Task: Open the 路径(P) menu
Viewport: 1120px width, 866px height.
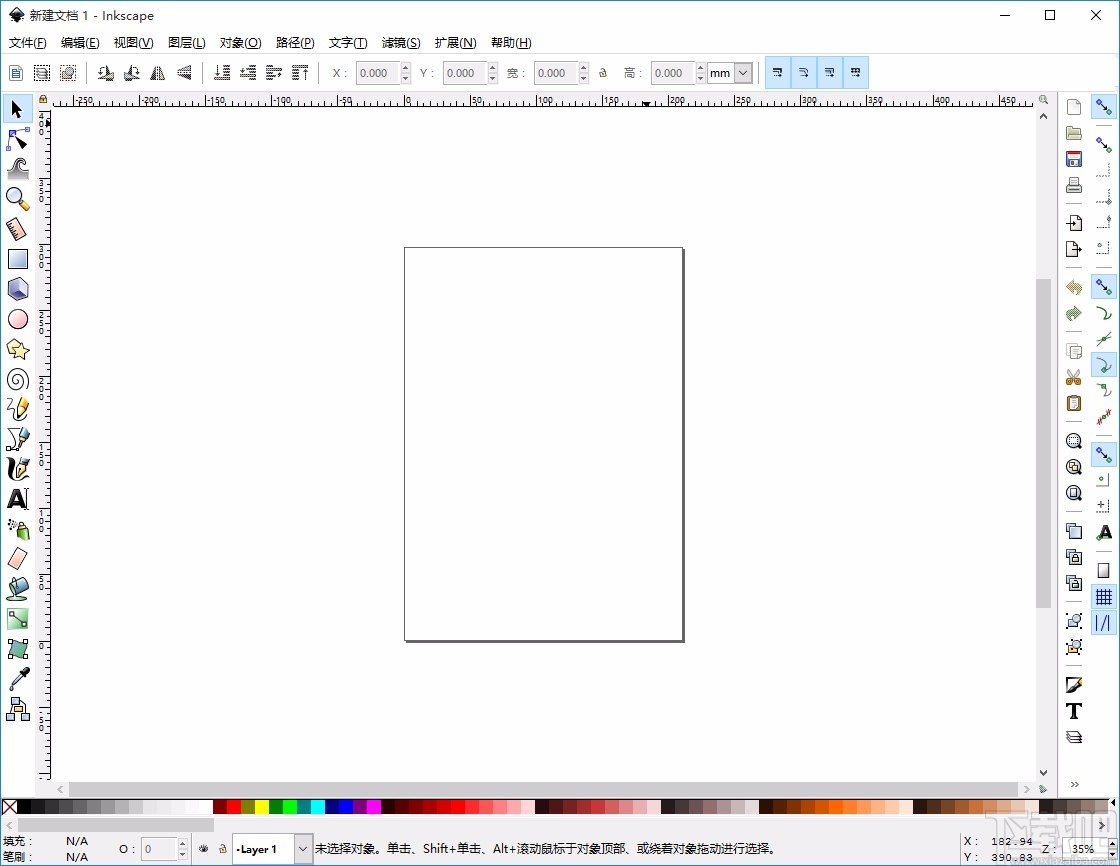Action: pyautogui.click(x=295, y=43)
